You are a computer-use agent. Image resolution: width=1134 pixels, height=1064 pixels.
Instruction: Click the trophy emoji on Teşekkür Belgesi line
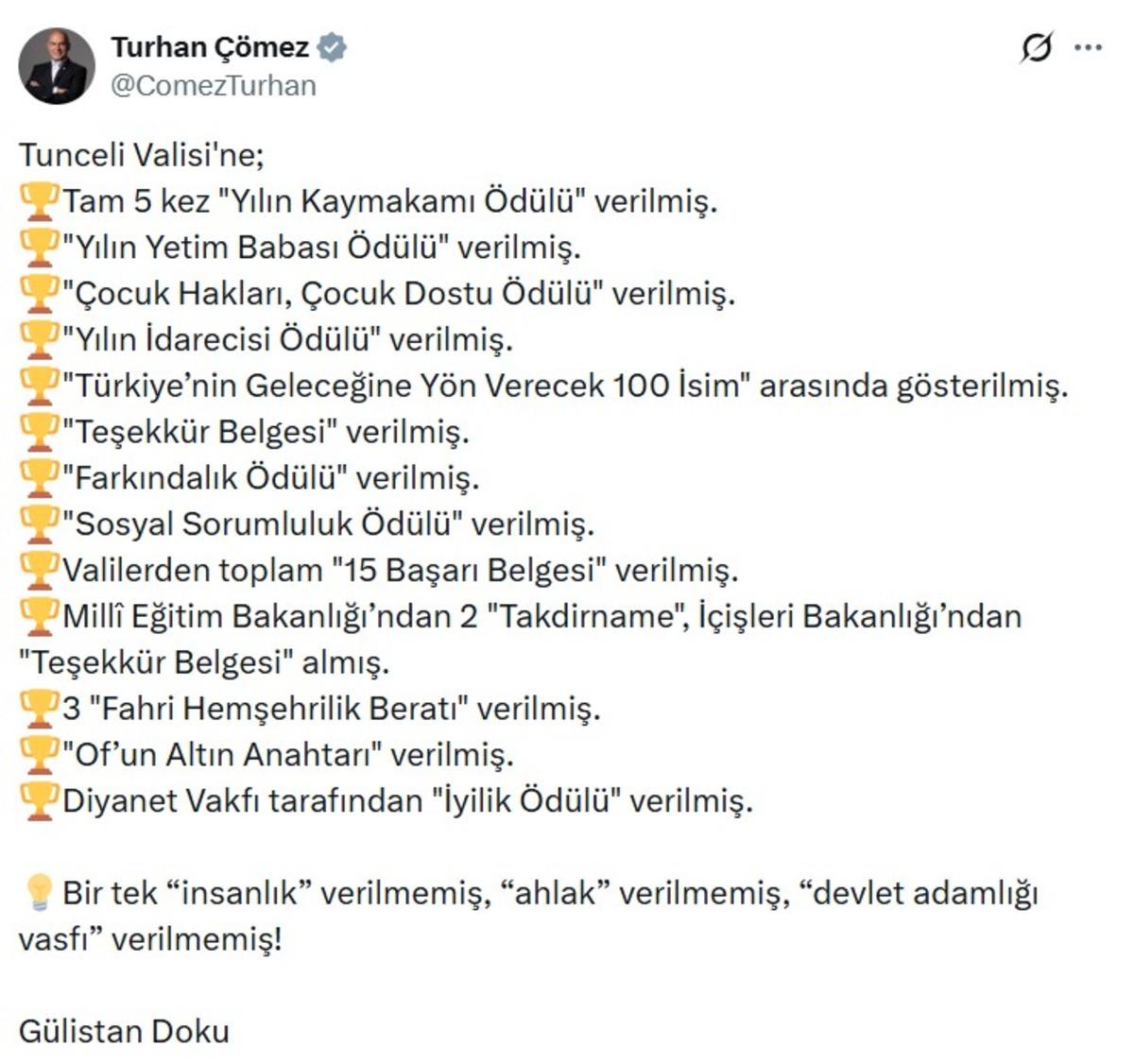40,430
